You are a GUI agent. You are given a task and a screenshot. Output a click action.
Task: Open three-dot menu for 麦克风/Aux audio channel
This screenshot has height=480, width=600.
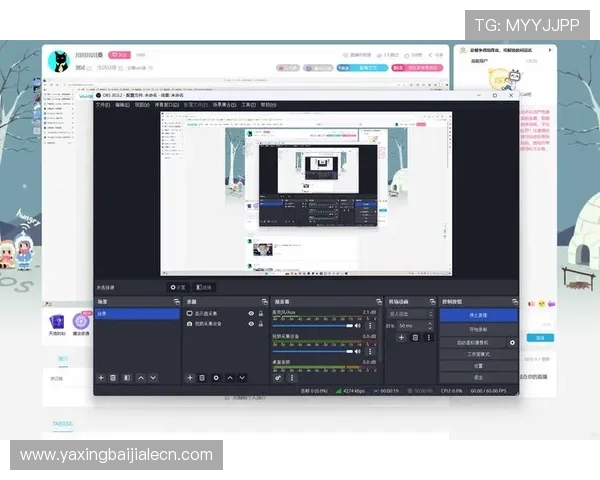[x=370, y=326]
